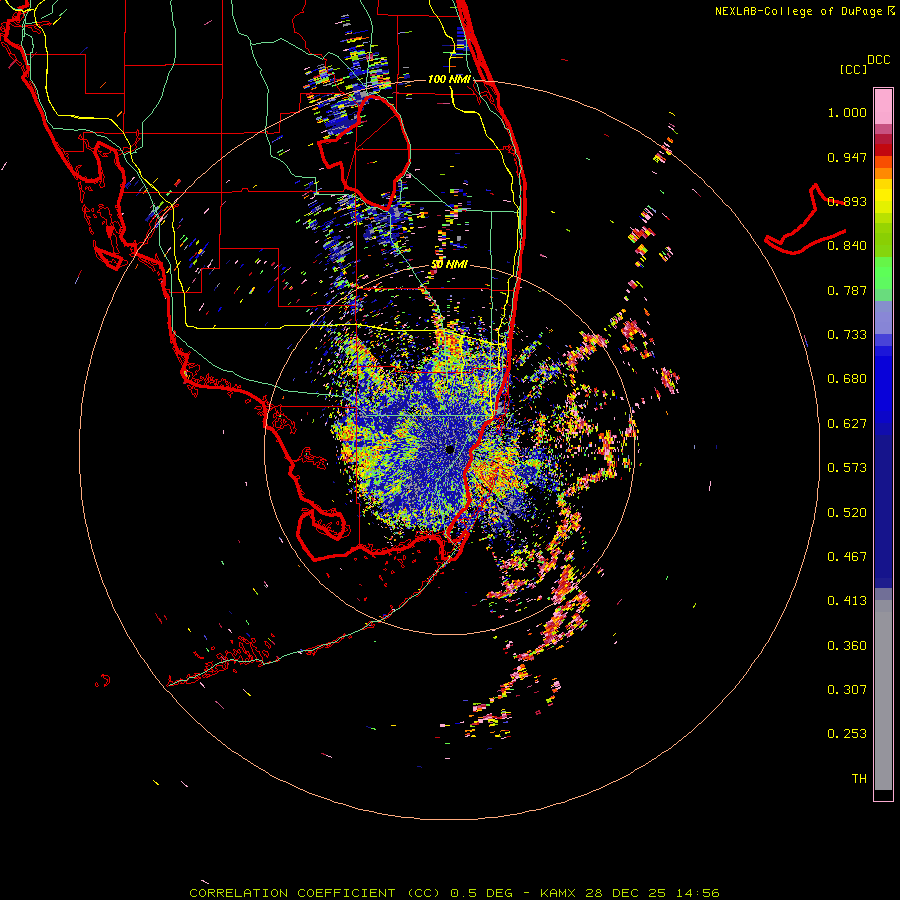Select the 0.680 legend value
Image resolution: width=900 pixels, height=900 pixels.
point(847,379)
